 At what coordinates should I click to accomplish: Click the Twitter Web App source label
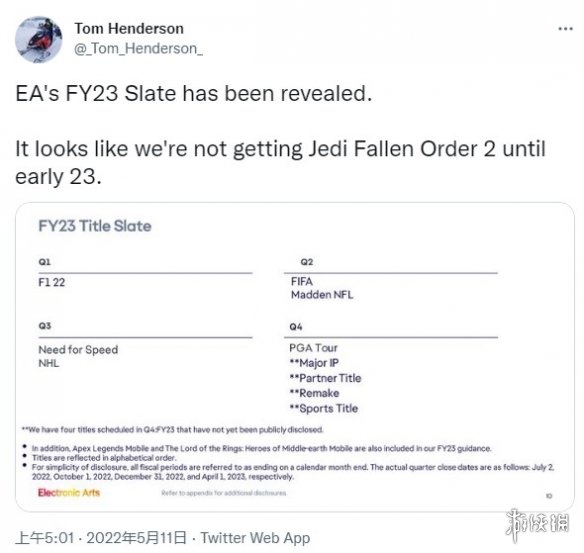click(x=255, y=538)
